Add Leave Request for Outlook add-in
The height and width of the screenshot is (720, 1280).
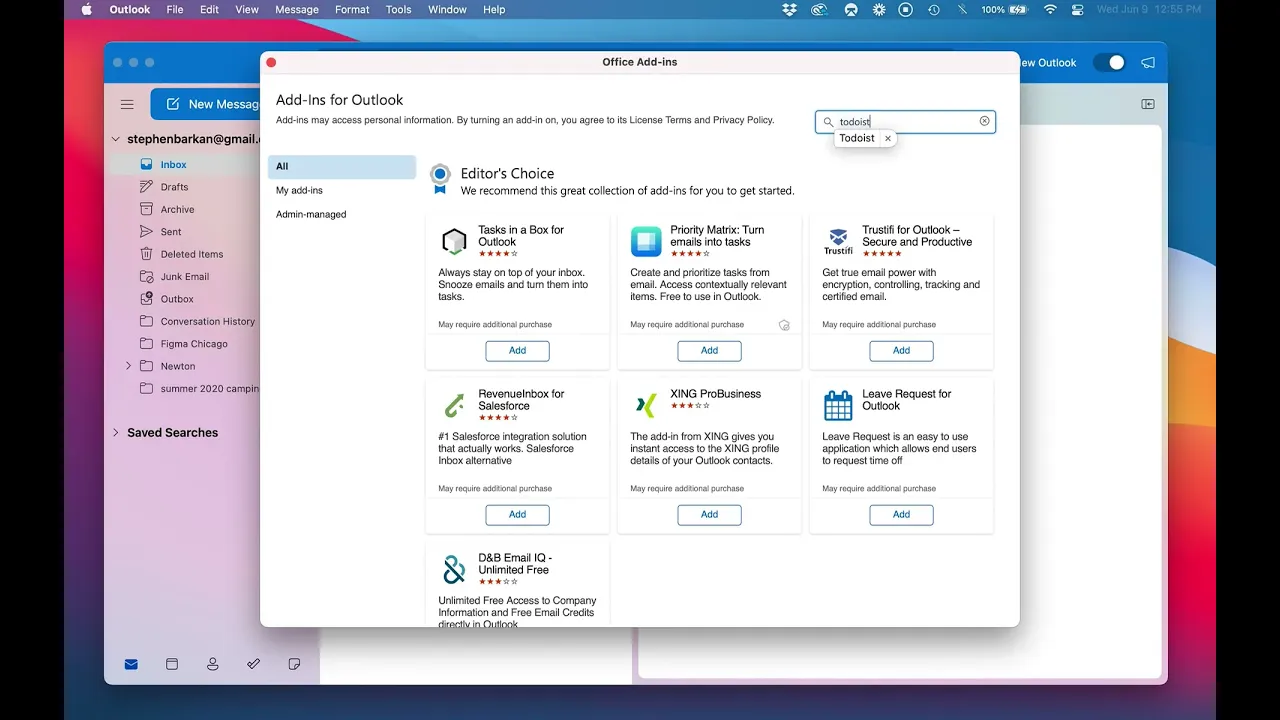[x=901, y=515]
